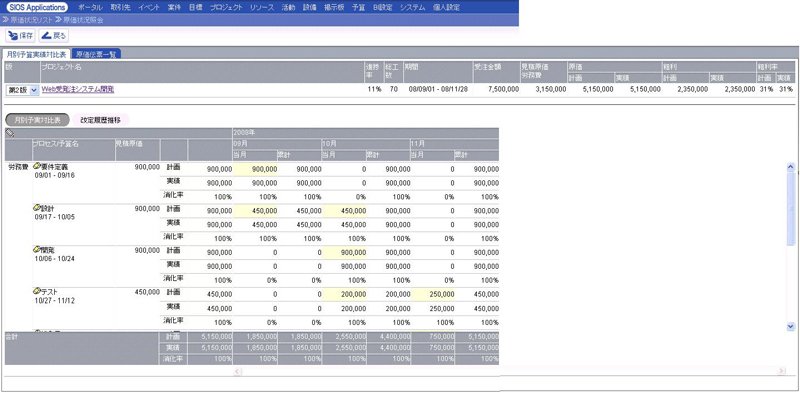Screen dimensions: 800x393
Task: Select the 改定履歴推移 sub-tab
Action: click(101, 120)
